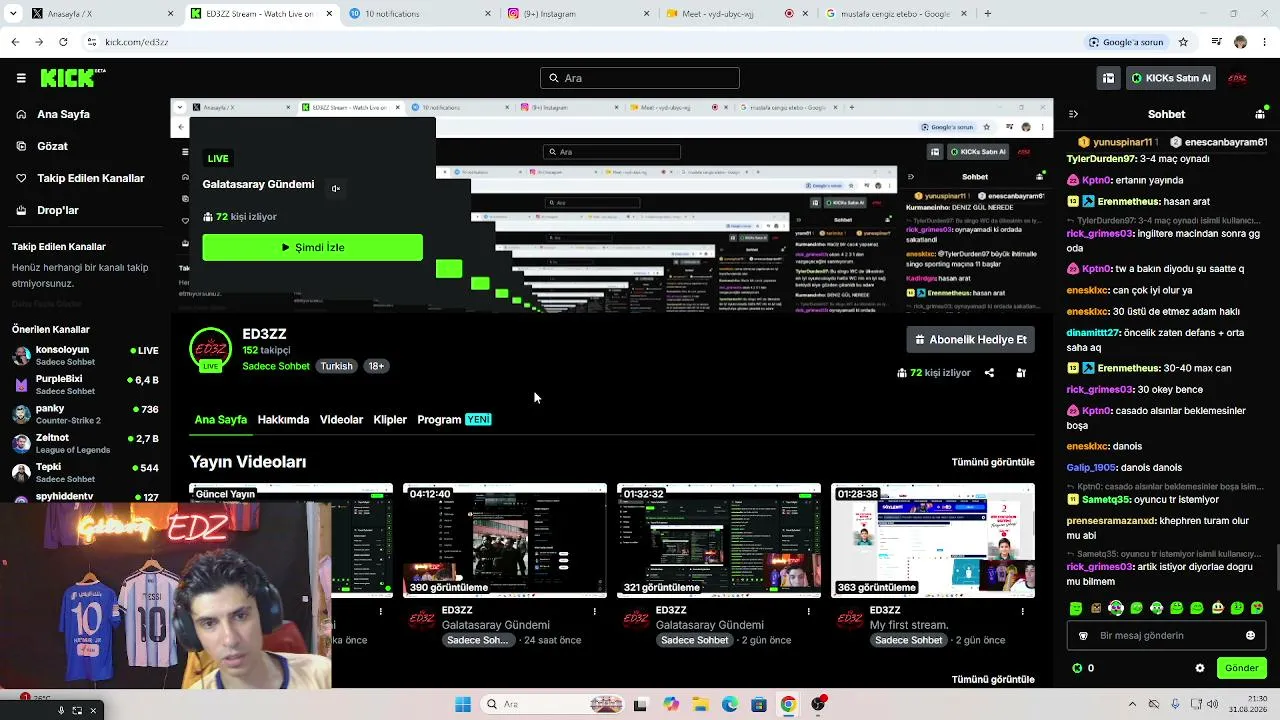Open a new browser tab
The width and height of the screenshot is (1280, 720).
988,14
